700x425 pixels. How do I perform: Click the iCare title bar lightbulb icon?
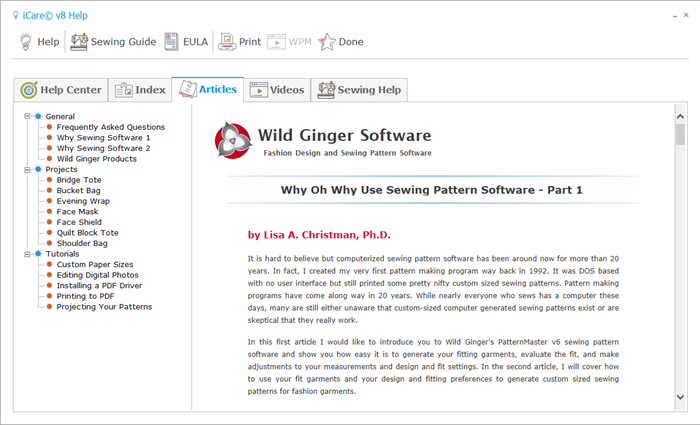point(16,15)
